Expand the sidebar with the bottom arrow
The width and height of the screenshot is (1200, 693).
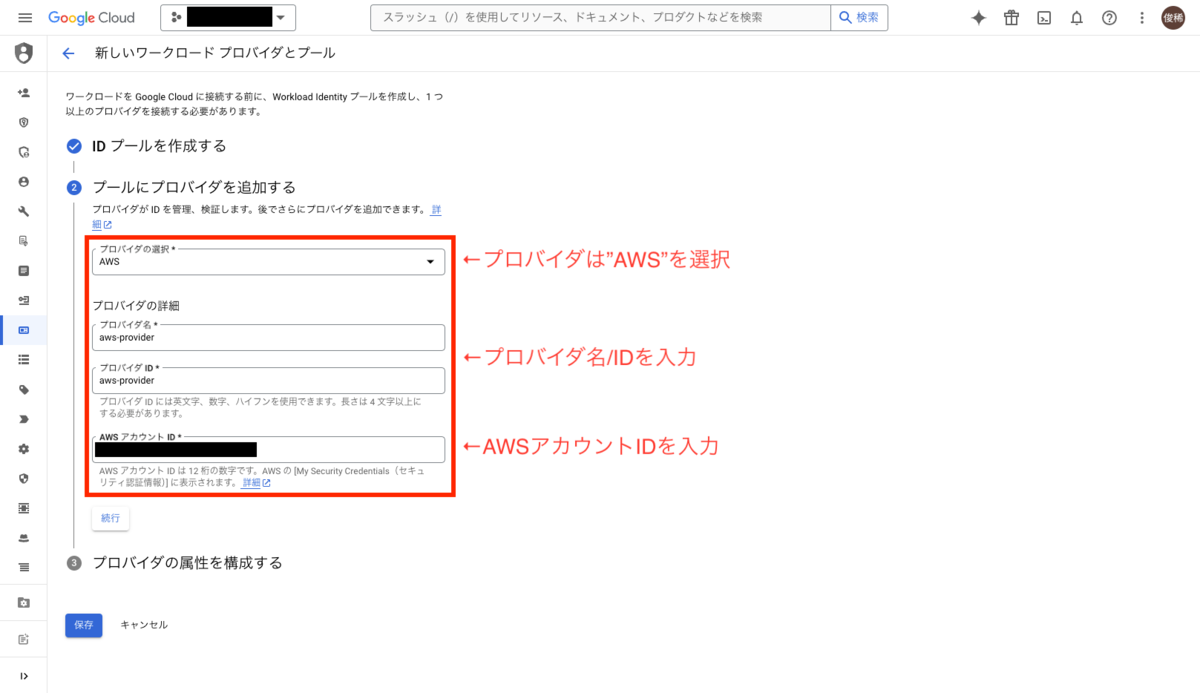tap(24, 676)
